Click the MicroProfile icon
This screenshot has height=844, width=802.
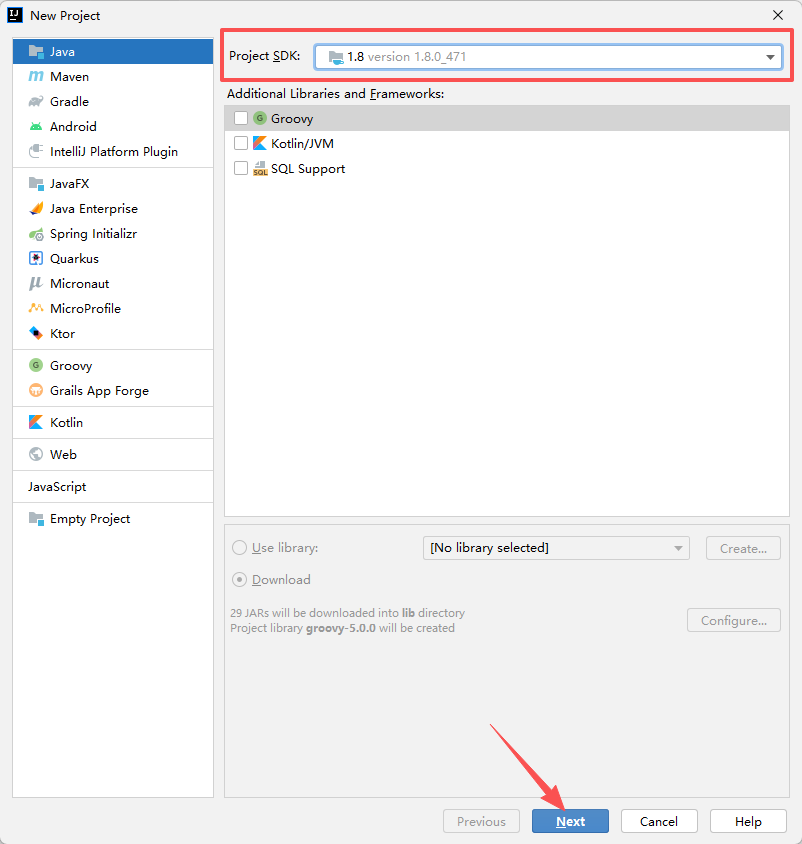(x=36, y=308)
